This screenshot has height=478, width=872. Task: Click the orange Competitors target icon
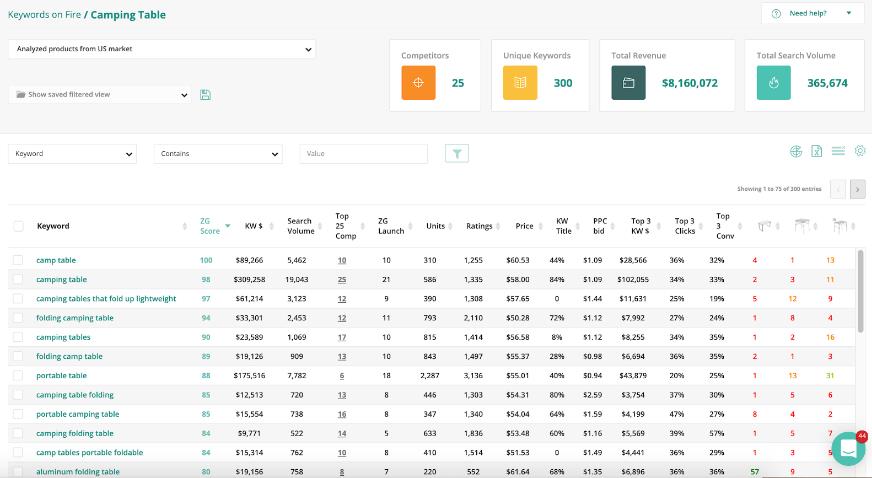coord(418,83)
